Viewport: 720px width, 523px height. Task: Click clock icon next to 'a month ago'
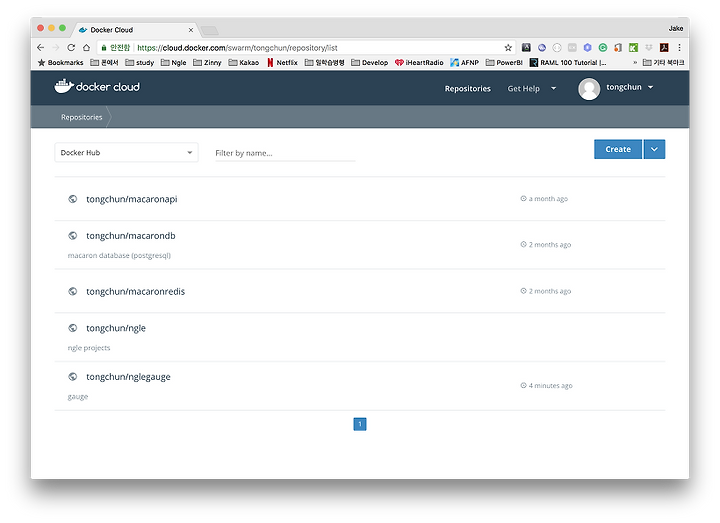coord(523,198)
